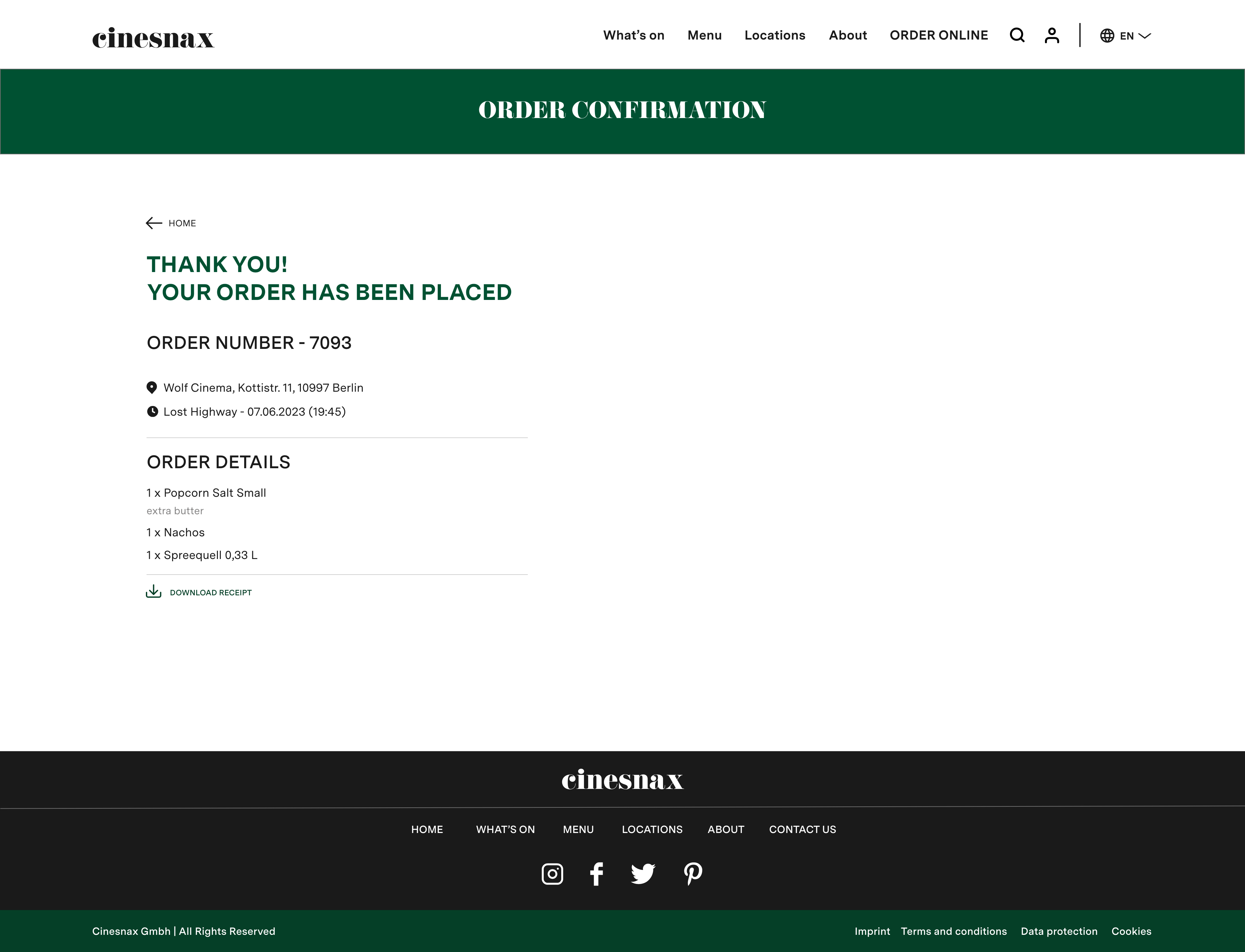Open the user account icon
This screenshot has height=952, width=1245.
click(x=1052, y=36)
